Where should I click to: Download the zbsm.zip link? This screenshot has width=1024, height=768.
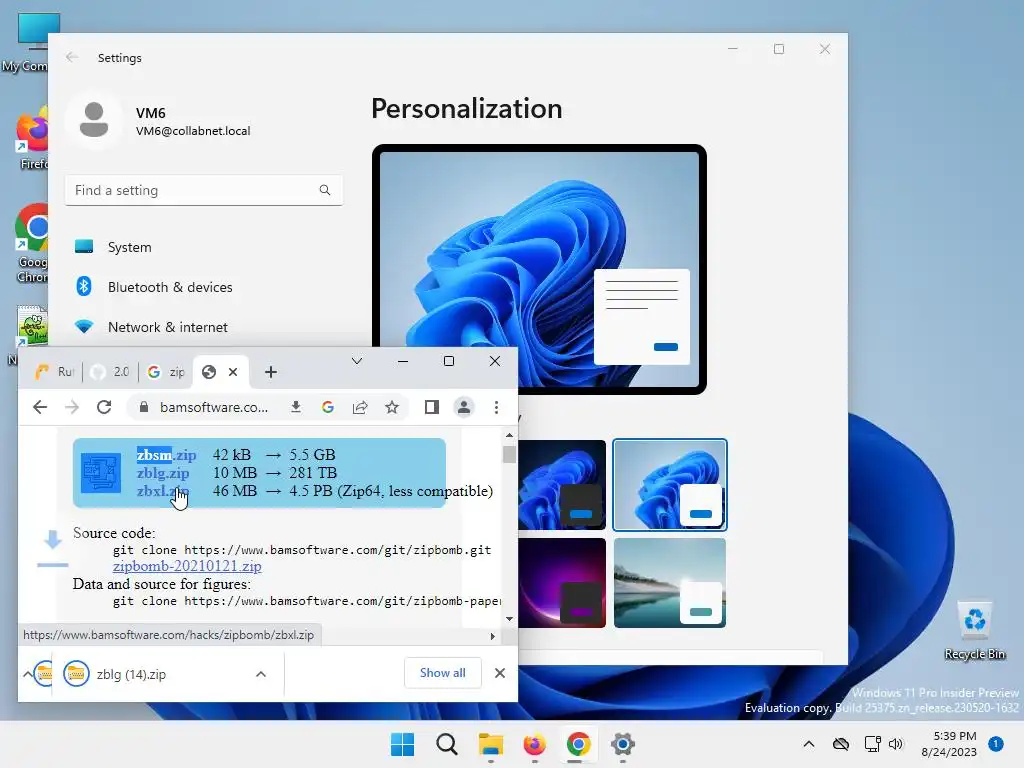166,455
